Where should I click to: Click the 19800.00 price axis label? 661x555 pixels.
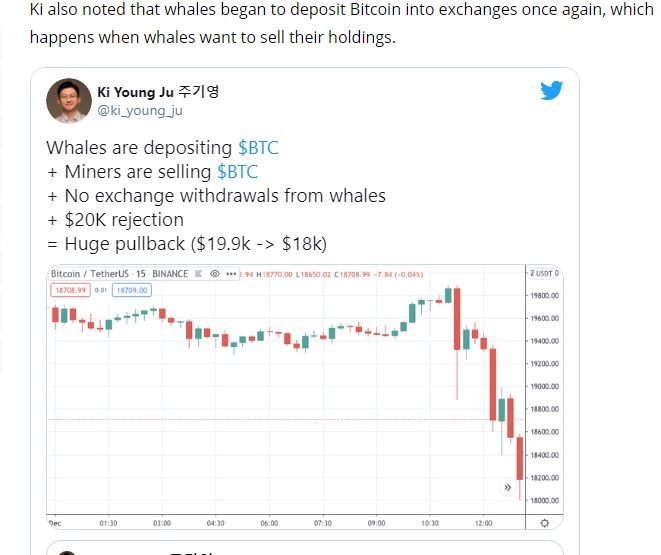[544, 296]
